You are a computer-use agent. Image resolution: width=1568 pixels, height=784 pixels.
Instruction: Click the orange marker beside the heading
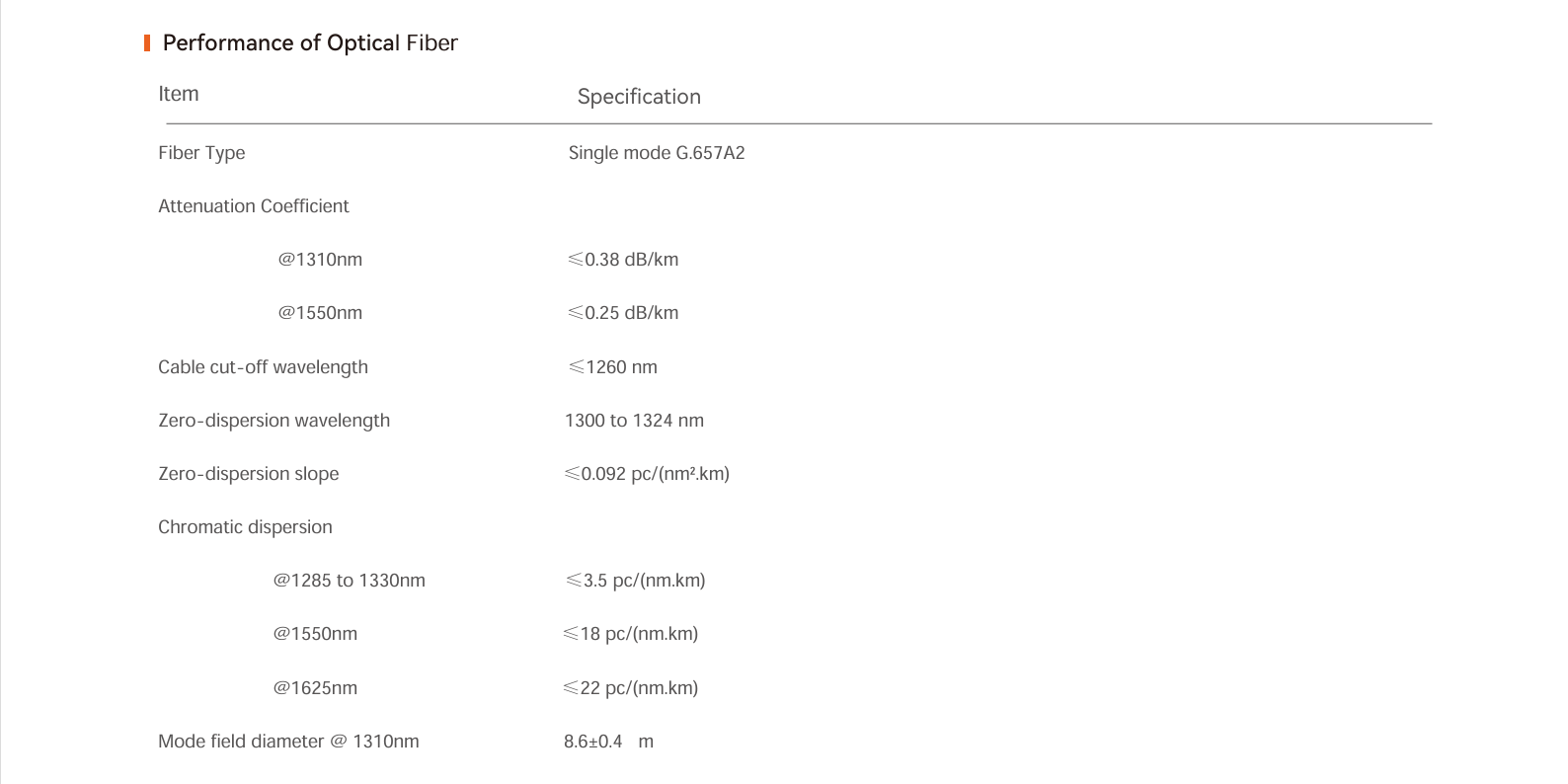pos(147,42)
